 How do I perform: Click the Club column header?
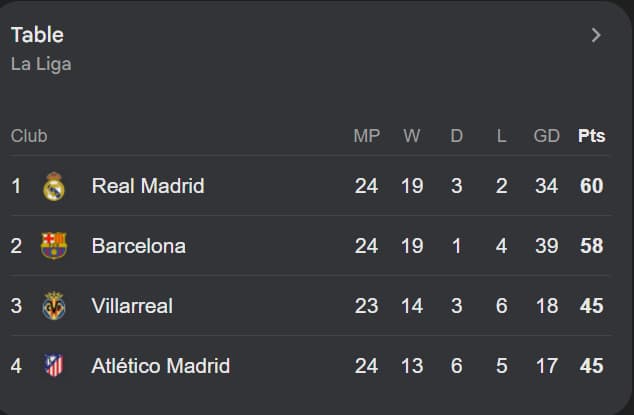coord(29,136)
